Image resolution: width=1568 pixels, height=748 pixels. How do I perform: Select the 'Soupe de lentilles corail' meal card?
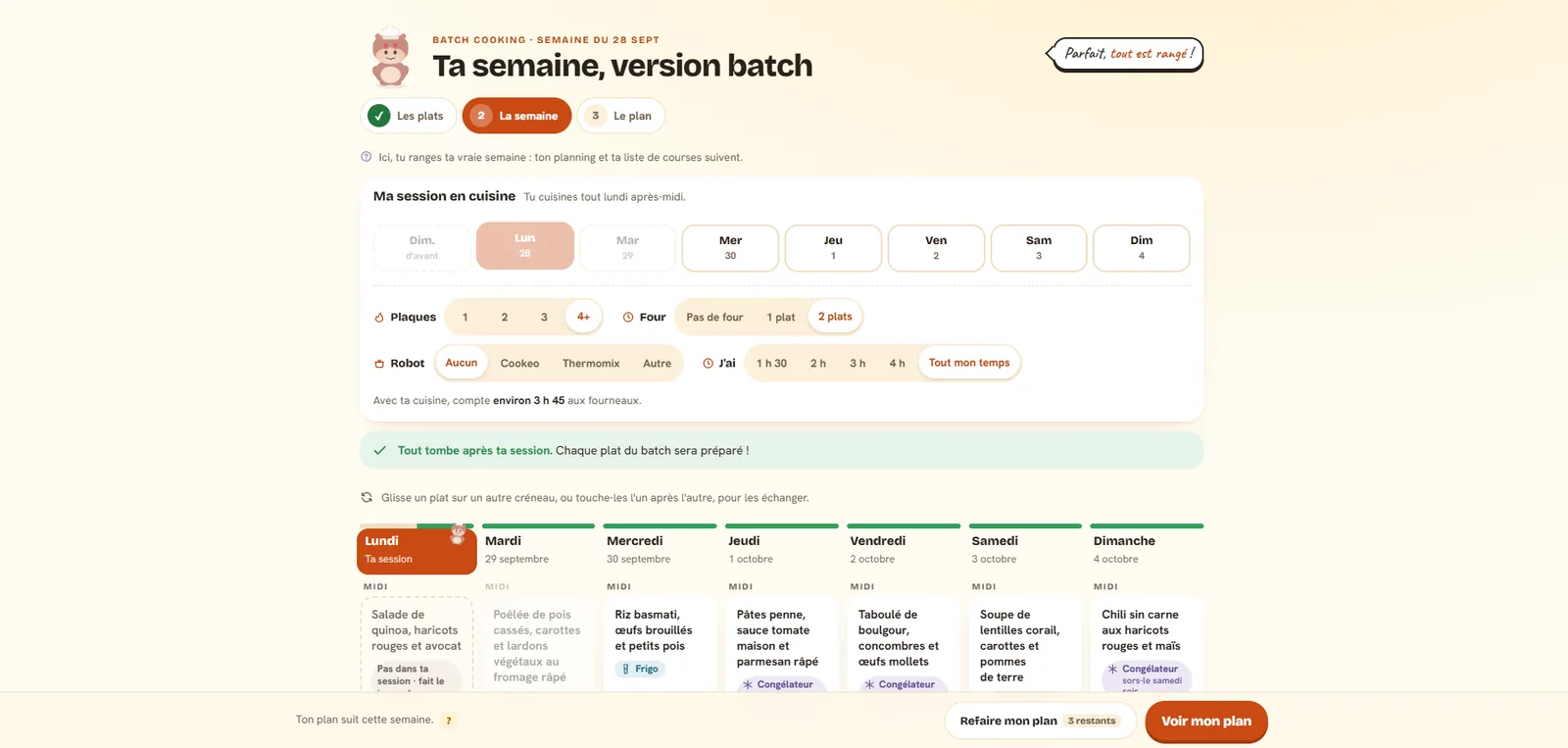pos(1025,645)
